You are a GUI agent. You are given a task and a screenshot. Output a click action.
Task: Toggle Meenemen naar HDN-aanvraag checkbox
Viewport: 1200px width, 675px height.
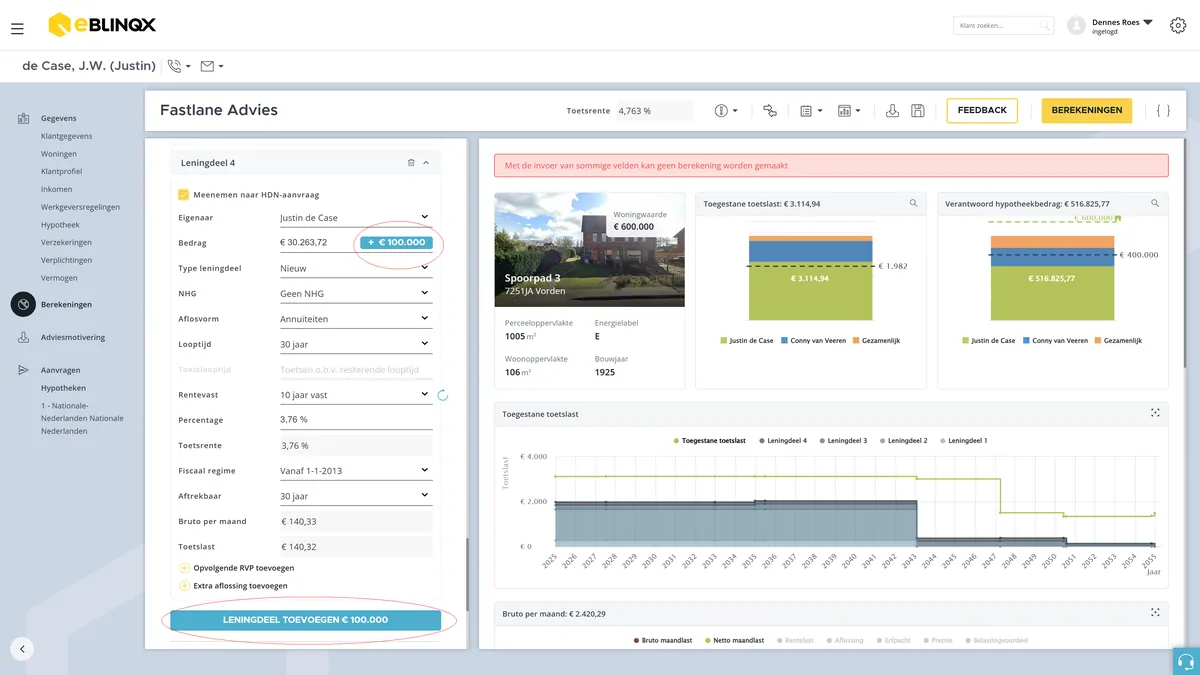(183, 195)
